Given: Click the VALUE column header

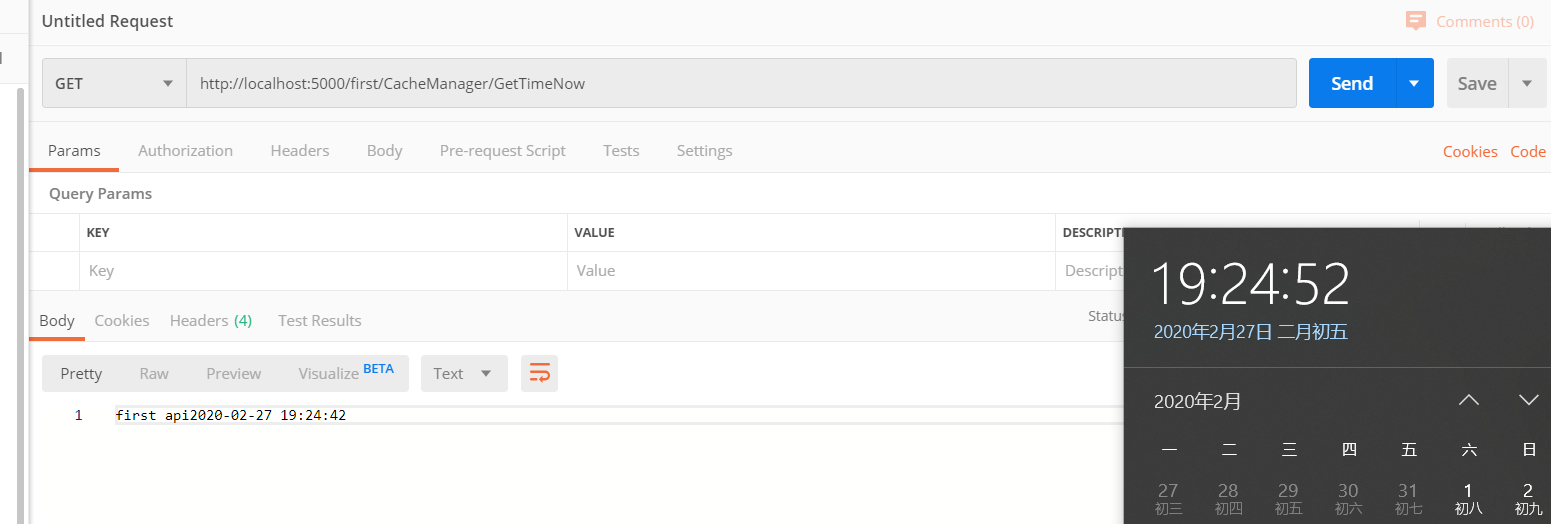Looking at the screenshot, I should [594, 232].
